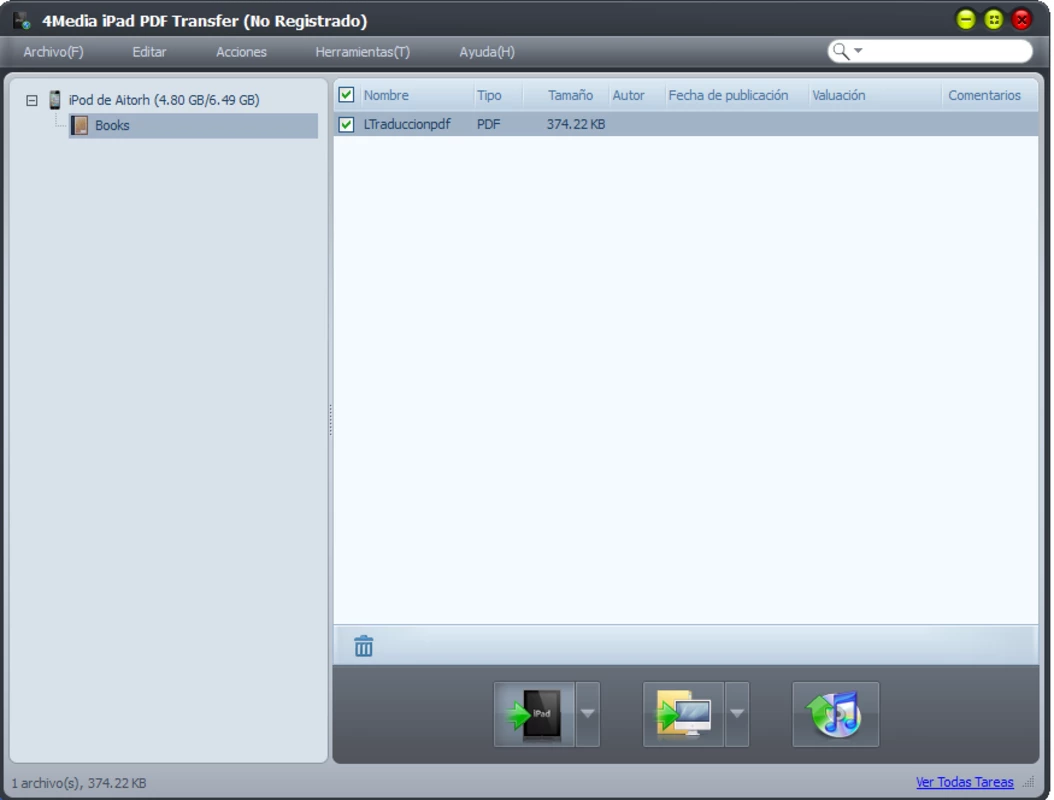The height and width of the screenshot is (800, 1054).
Task: Open the Acciones menu
Action: click(x=241, y=52)
